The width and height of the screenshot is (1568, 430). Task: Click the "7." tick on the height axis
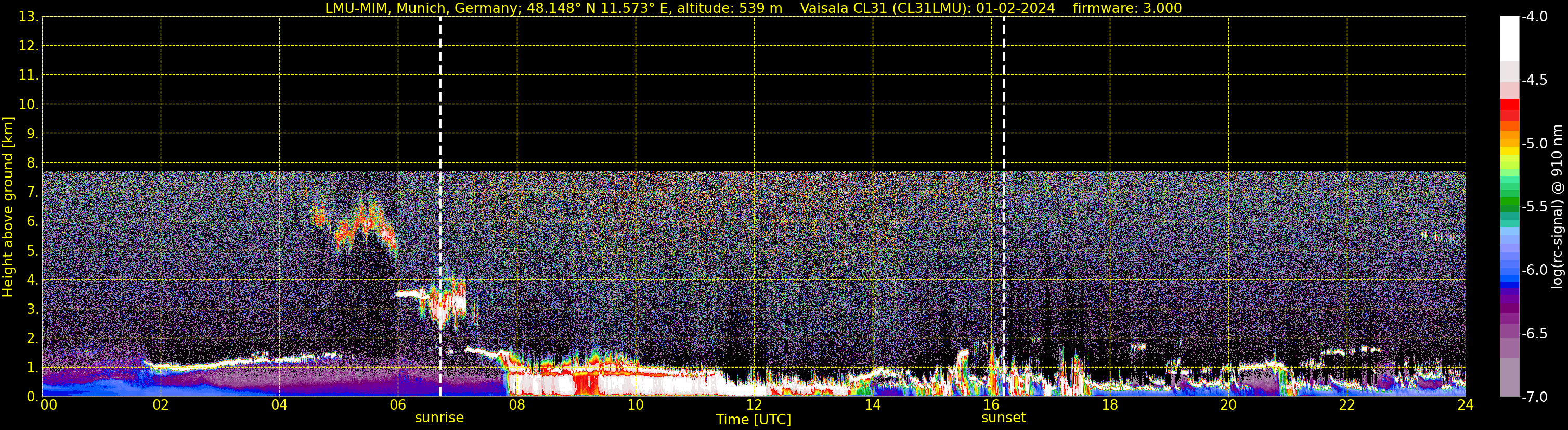tap(32, 192)
